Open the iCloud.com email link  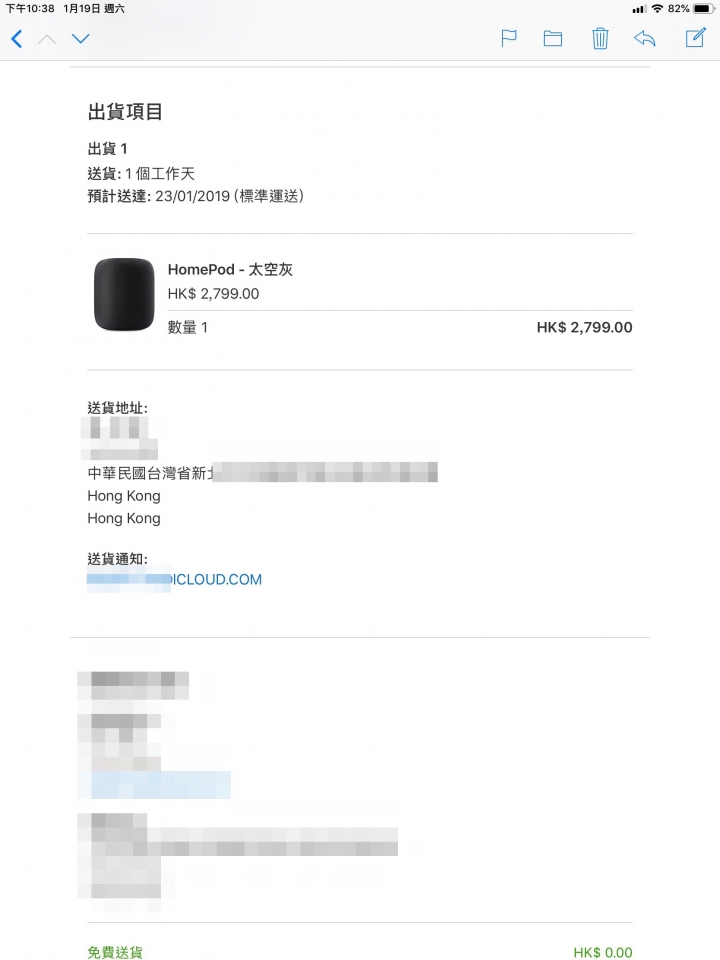(x=174, y=579)
